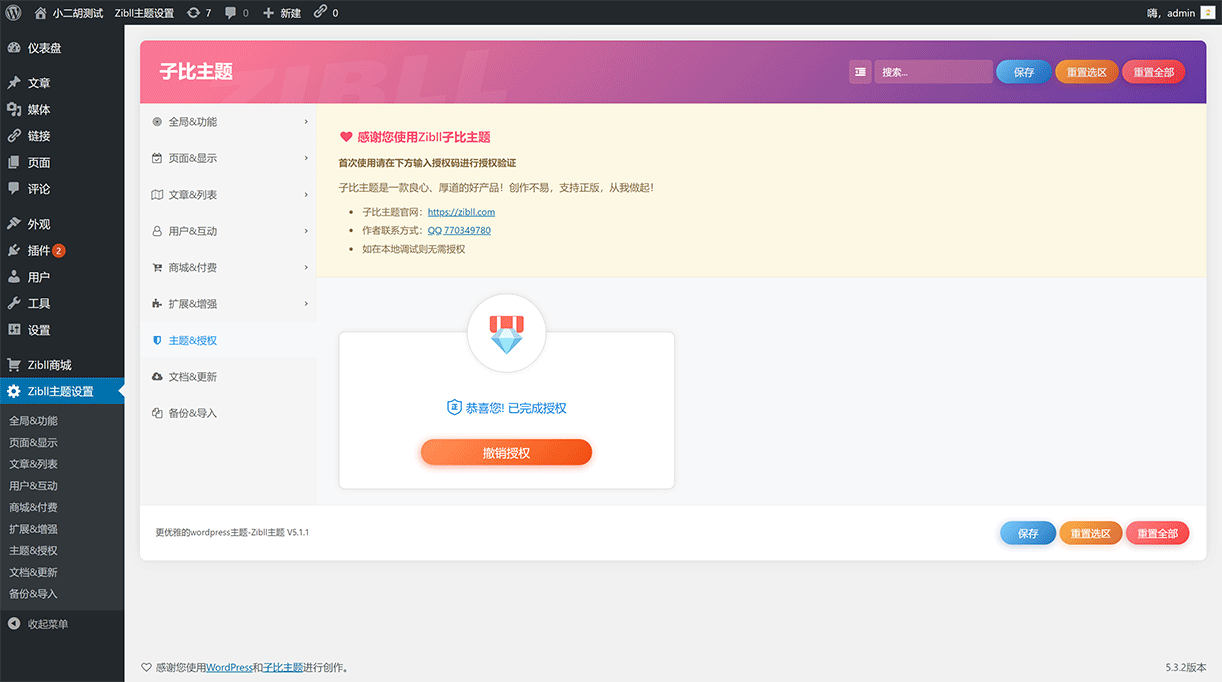Expand the 商城&付费 settings section

click(228, 267)
